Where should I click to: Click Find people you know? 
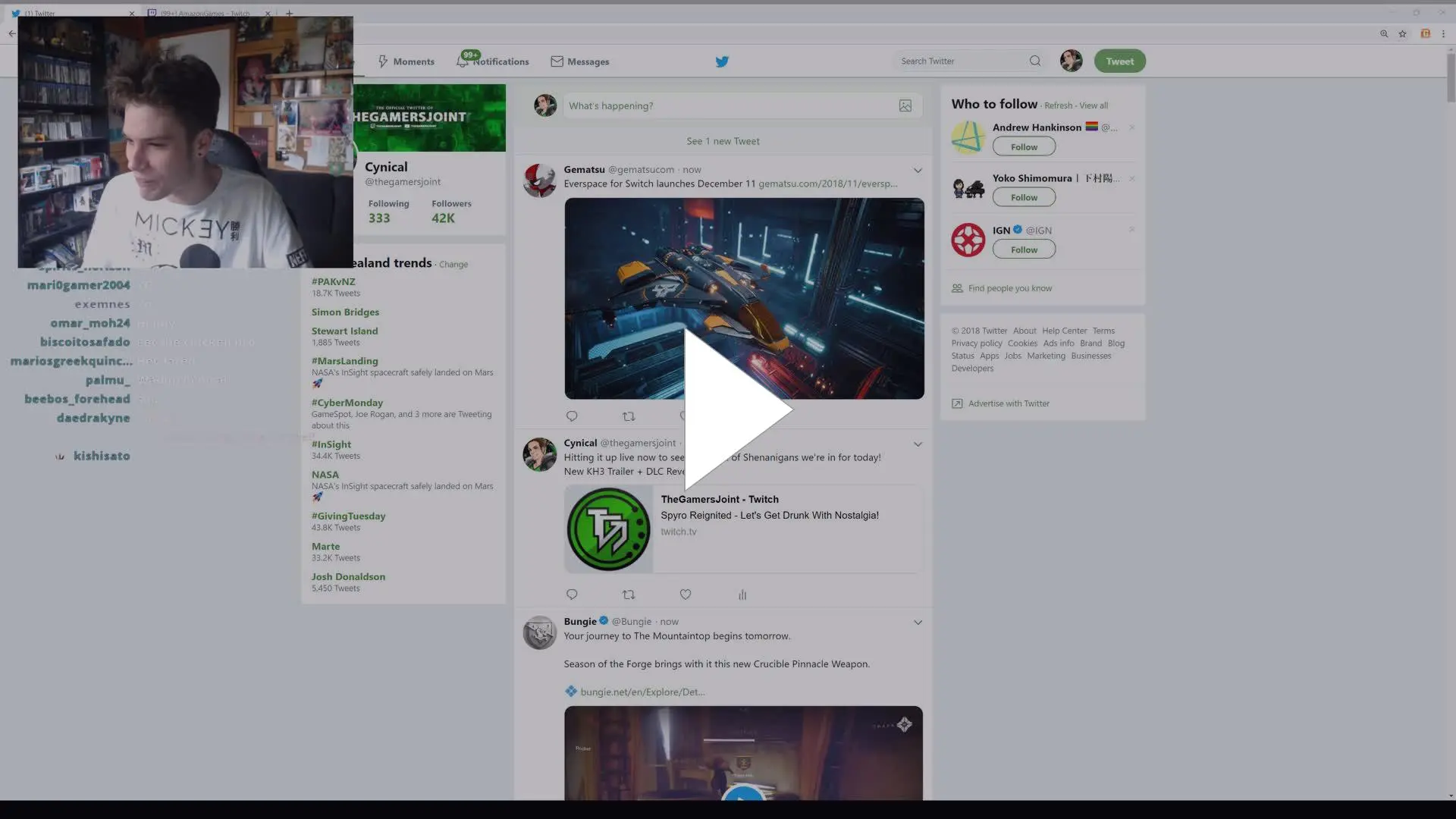click(1009, 288)
